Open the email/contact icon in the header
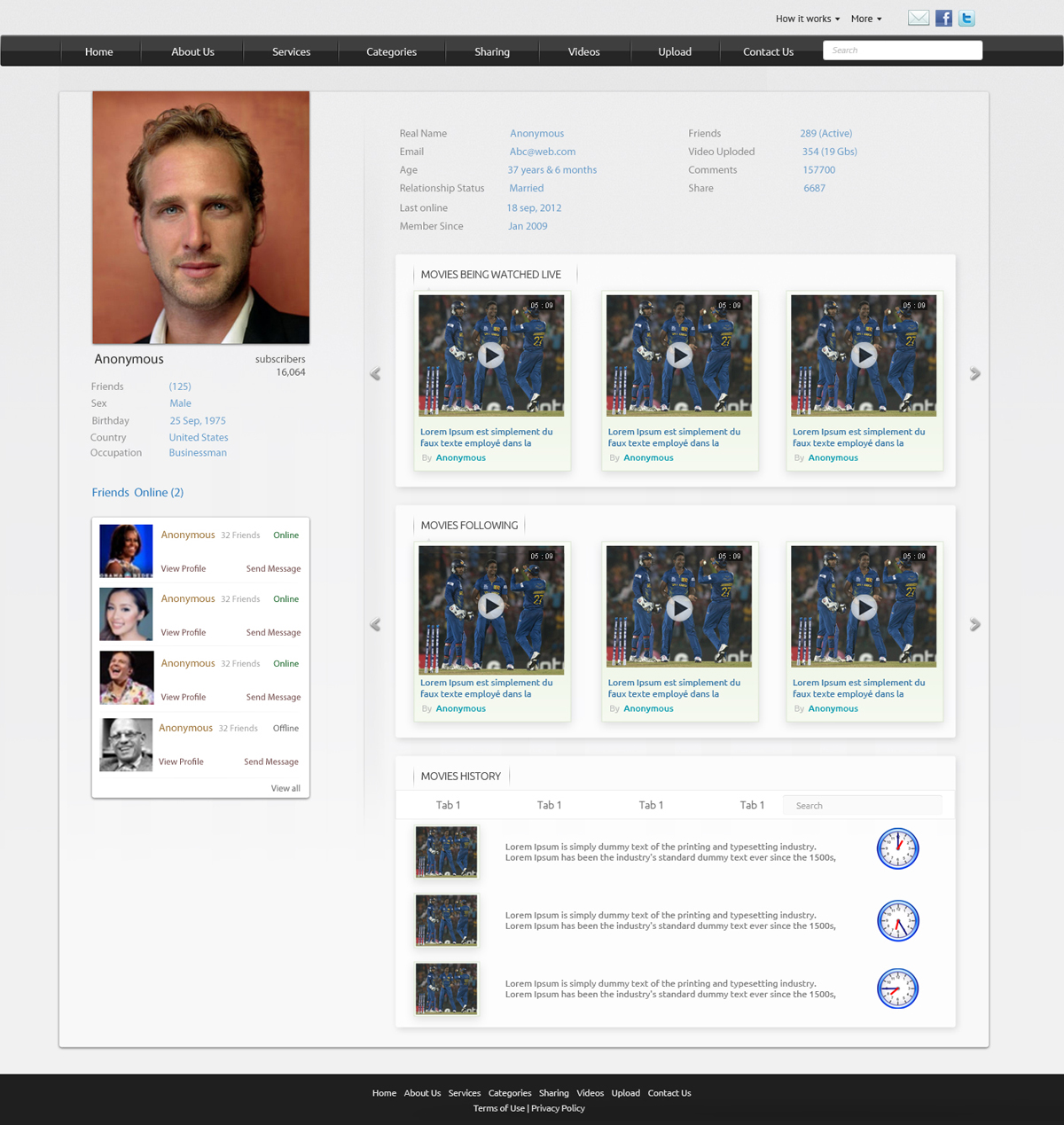Screen dimensions: 1064x1125 [918, 17]
